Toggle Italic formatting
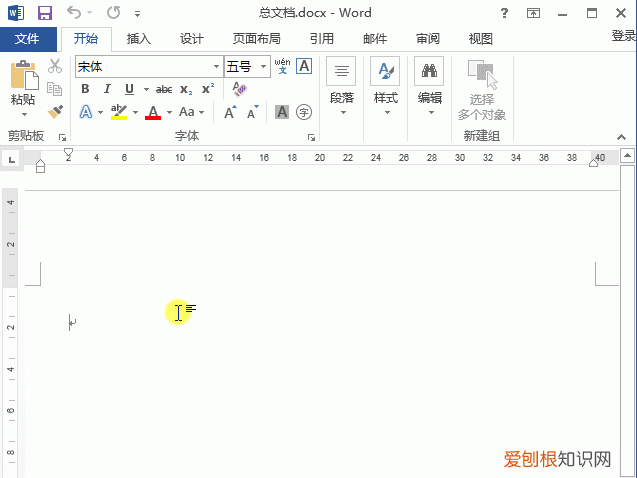637x478 pixels. pyautogui.click(x=107, y=89)
